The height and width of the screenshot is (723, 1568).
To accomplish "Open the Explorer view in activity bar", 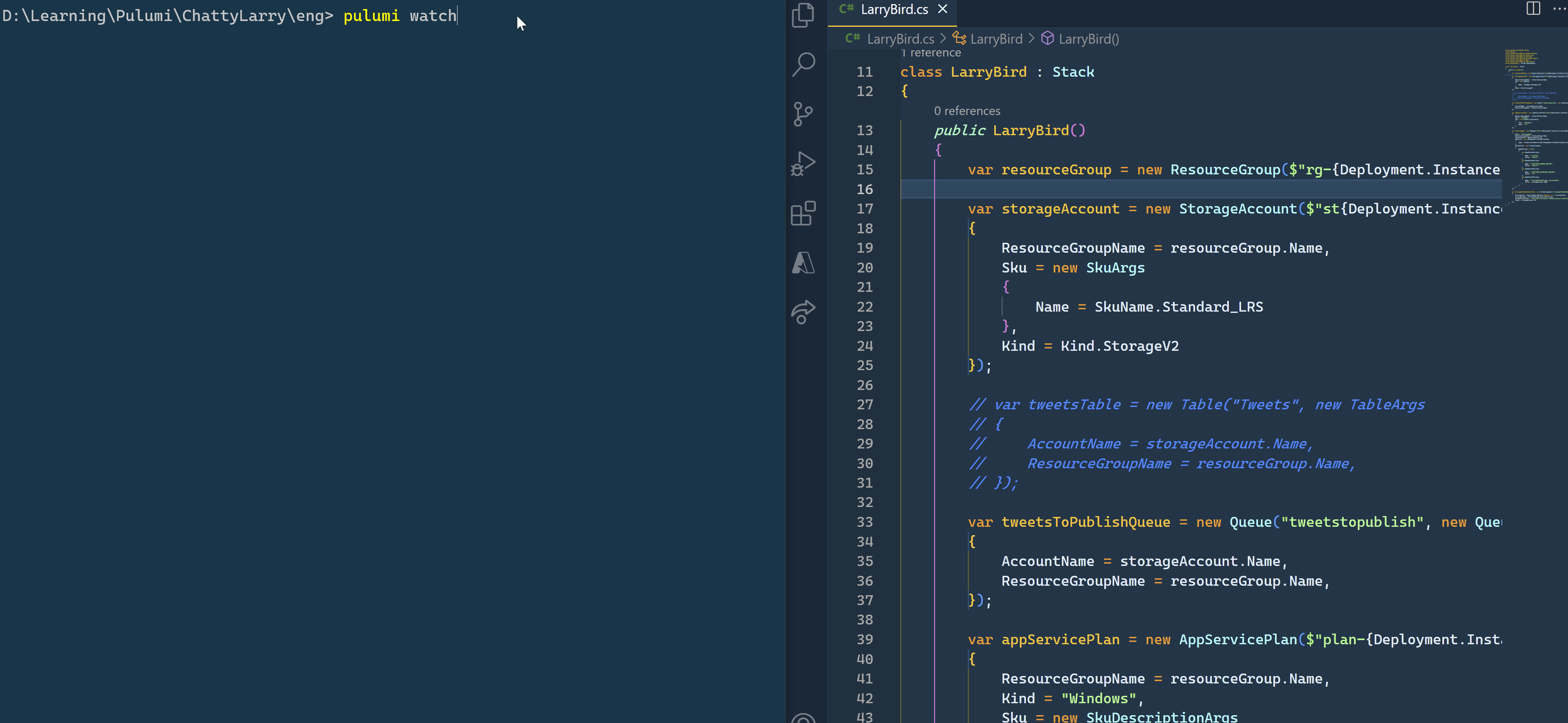I will pyautogui.click(x=803, y=15).
